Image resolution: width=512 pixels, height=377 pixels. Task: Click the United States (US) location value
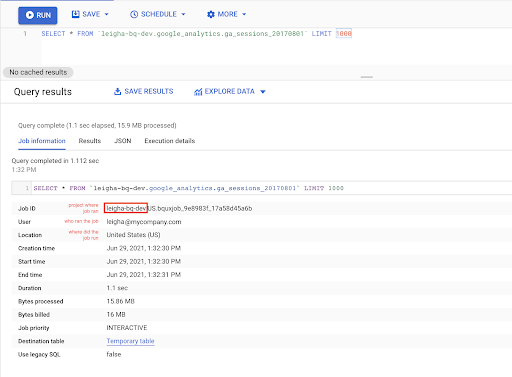coord(133,235)
